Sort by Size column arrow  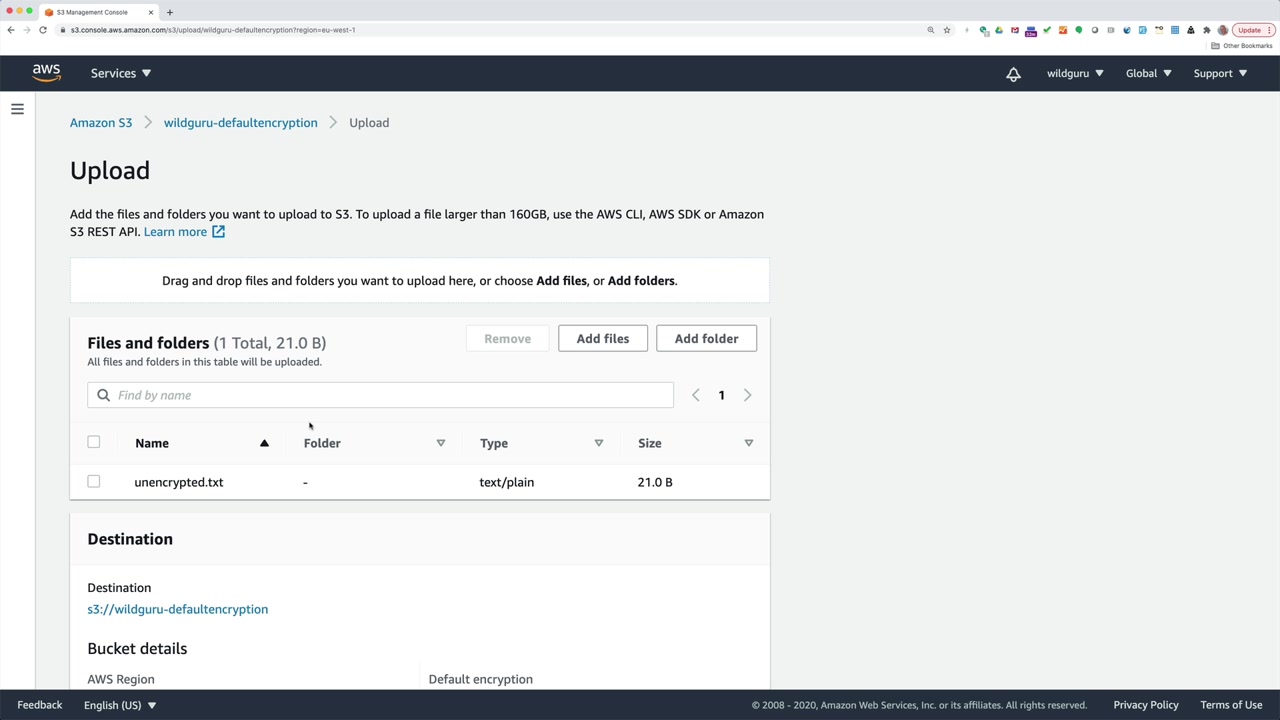tap(749, 443)
